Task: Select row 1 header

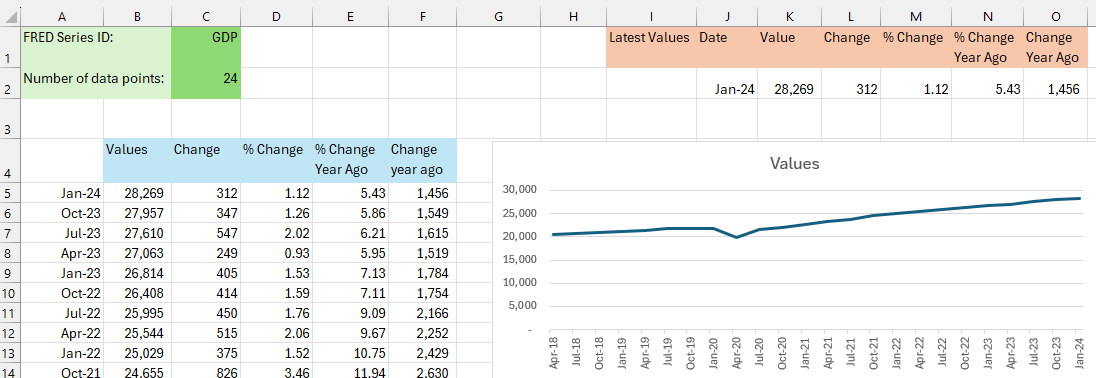Action: pos(10,47)
